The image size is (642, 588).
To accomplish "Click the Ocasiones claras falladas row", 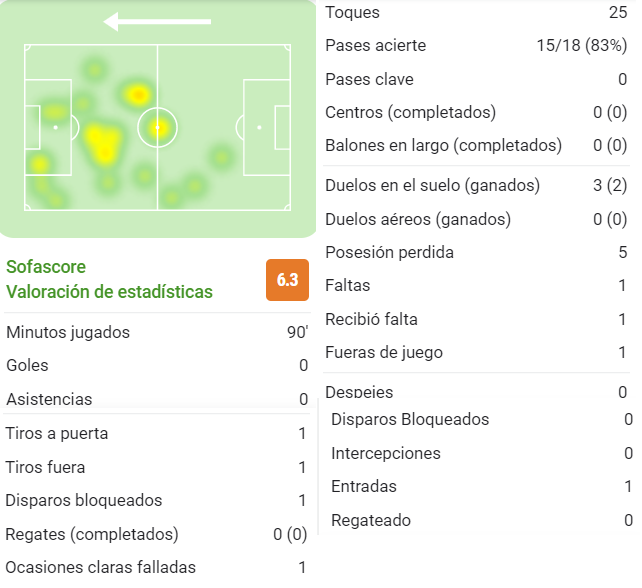I will [x=156, y=568].
